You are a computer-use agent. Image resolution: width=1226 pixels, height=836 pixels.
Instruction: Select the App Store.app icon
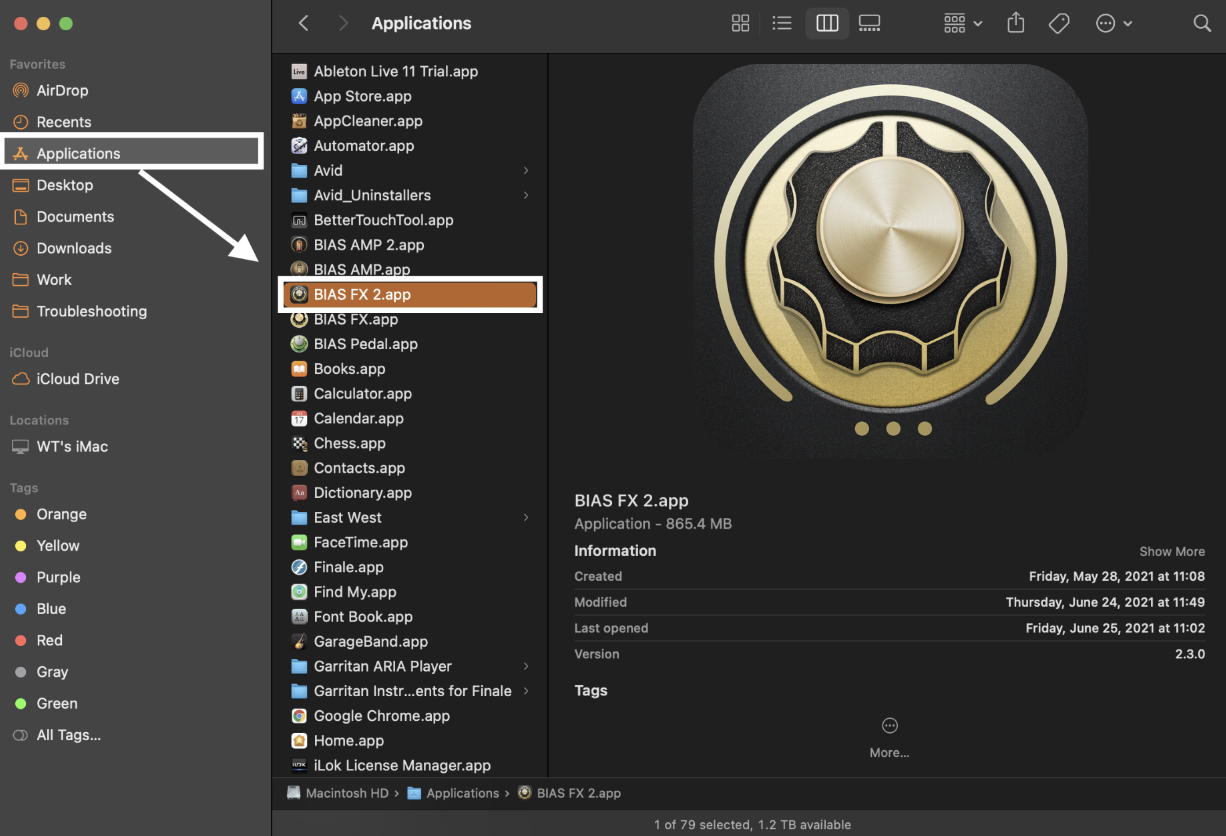pos(298,96)
